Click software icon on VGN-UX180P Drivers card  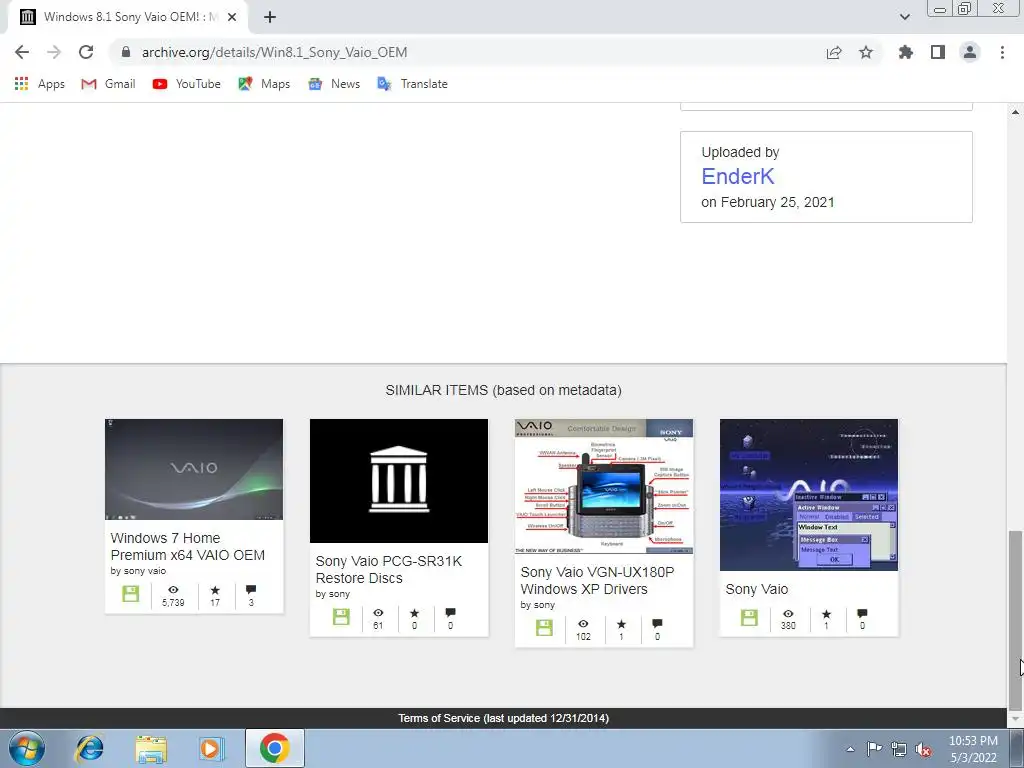544,628
